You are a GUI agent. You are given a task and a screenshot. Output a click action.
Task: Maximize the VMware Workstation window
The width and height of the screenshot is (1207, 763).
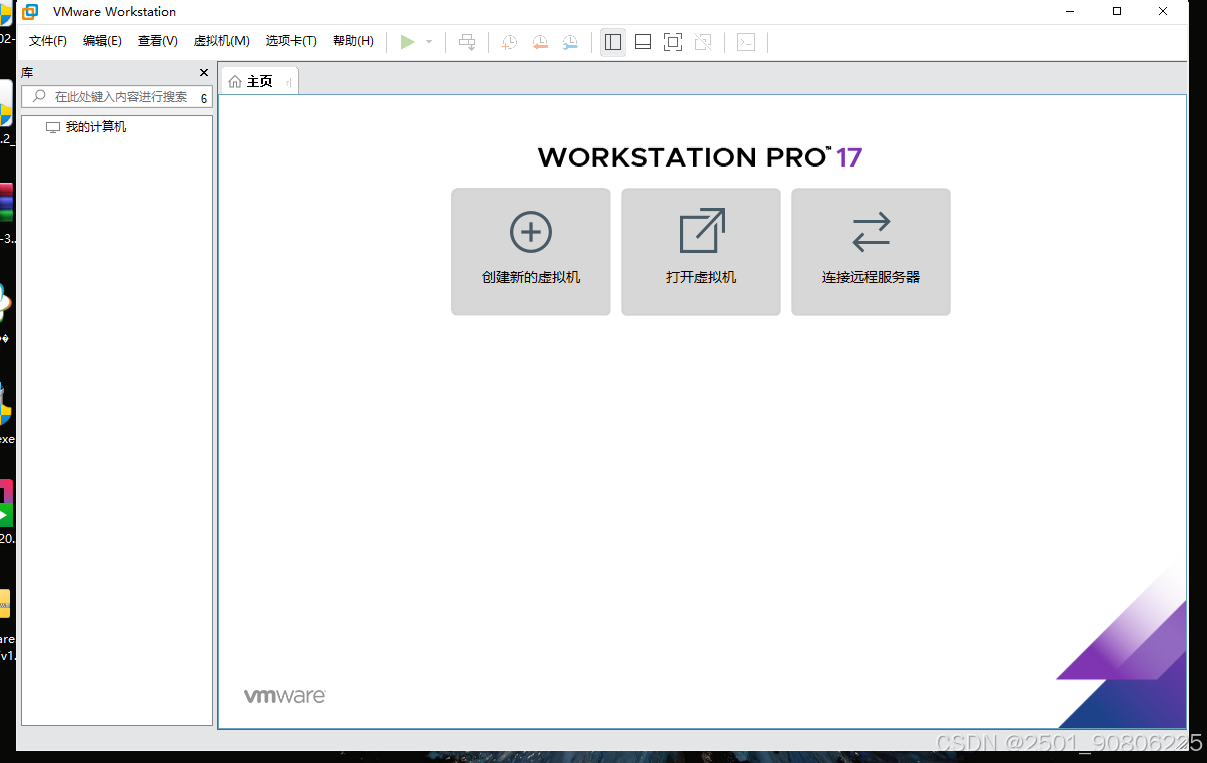(1117, 12)
